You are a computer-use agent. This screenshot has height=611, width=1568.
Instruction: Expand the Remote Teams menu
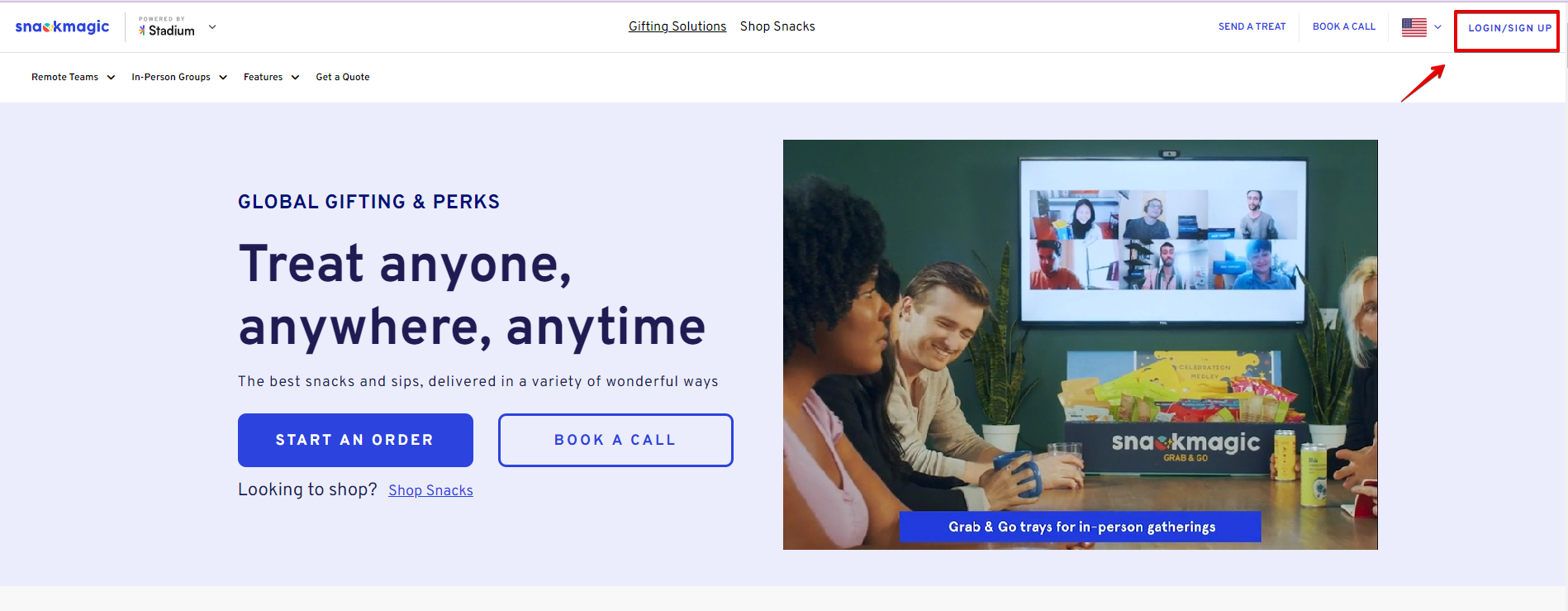pyautogui.click(x=73, y=77)
